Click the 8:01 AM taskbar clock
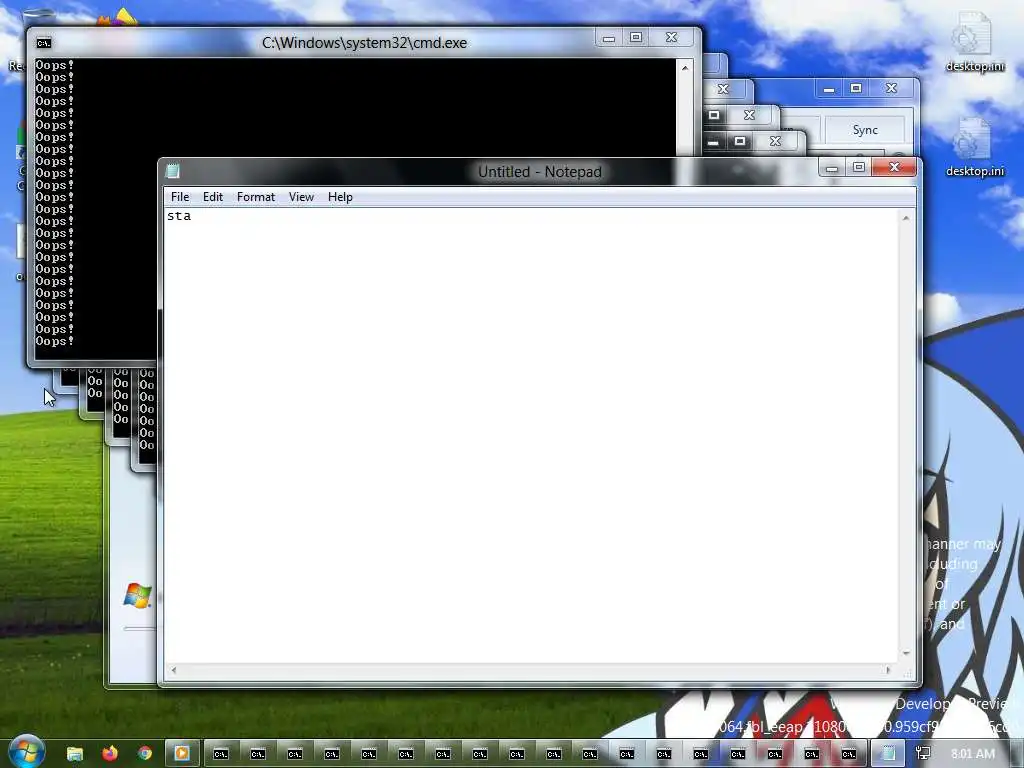 (x=972, y=754)
